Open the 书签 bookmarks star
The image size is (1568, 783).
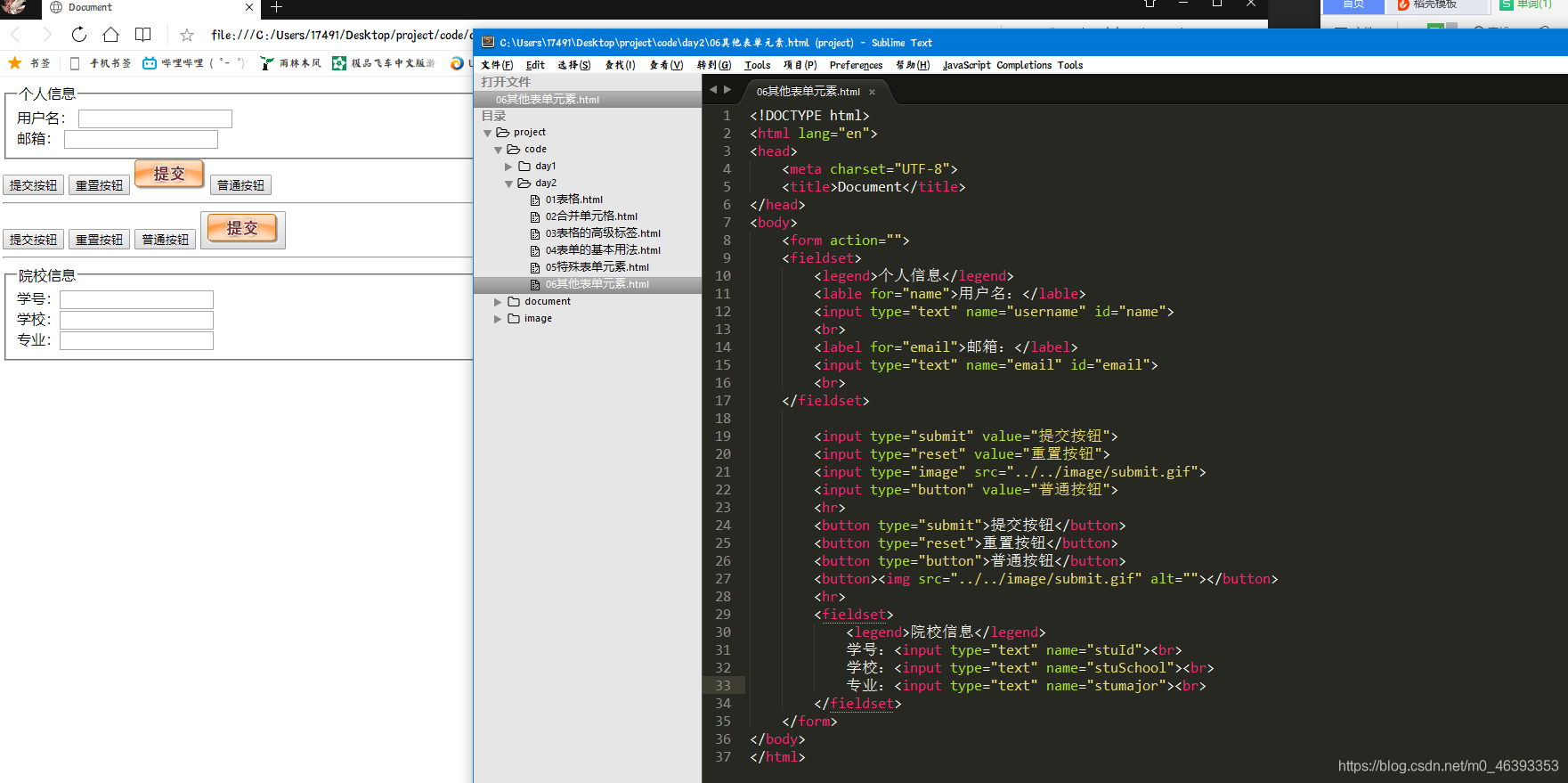(x=29, y=63)
